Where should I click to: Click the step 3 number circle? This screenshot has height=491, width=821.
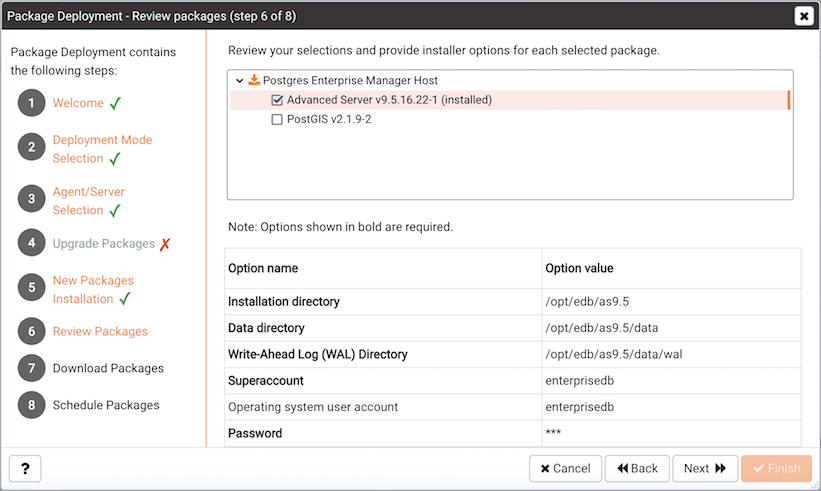pos(31,198)
